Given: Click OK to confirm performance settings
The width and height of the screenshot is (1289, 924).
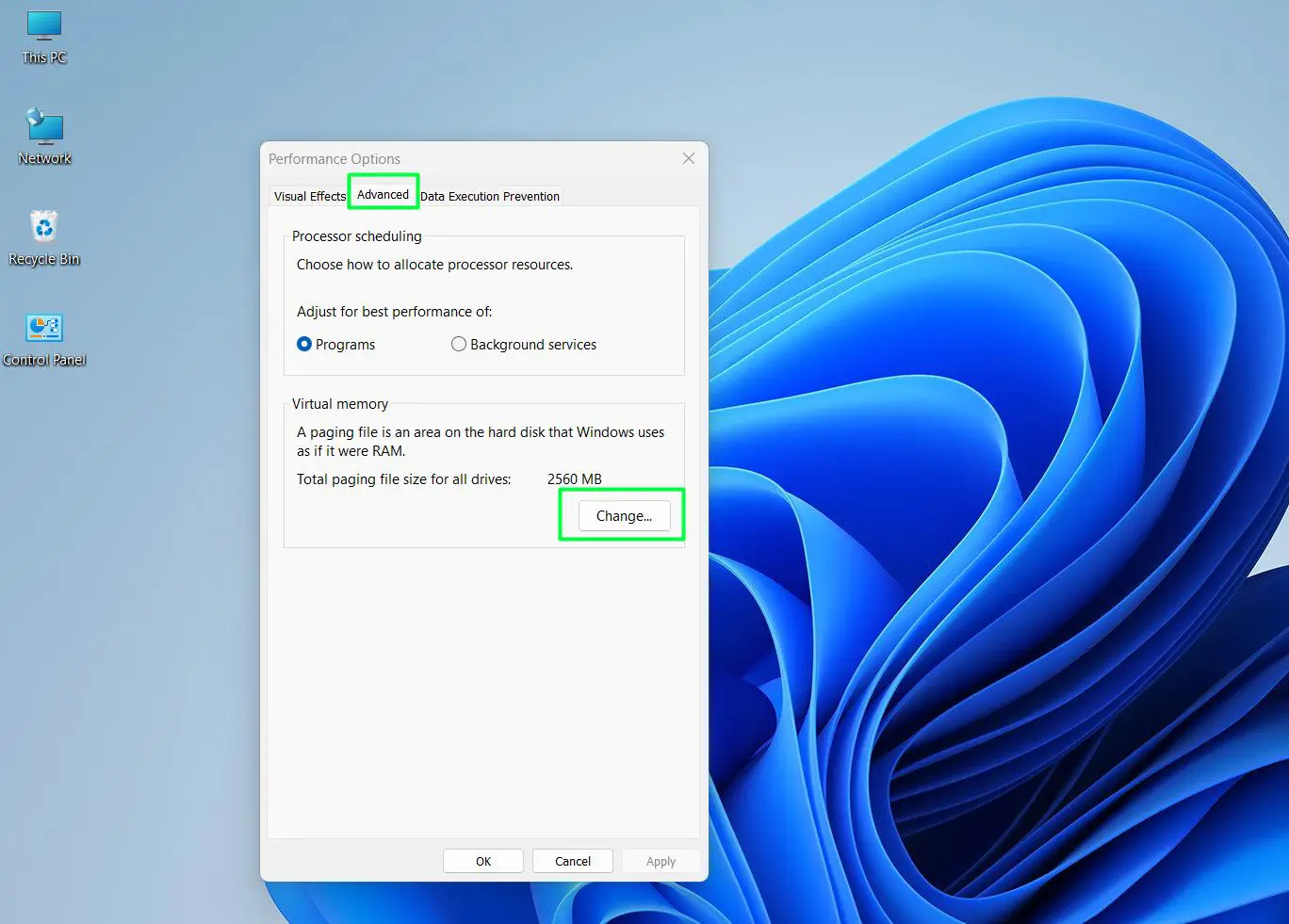Looking at the screenshot, I should 482,860.
